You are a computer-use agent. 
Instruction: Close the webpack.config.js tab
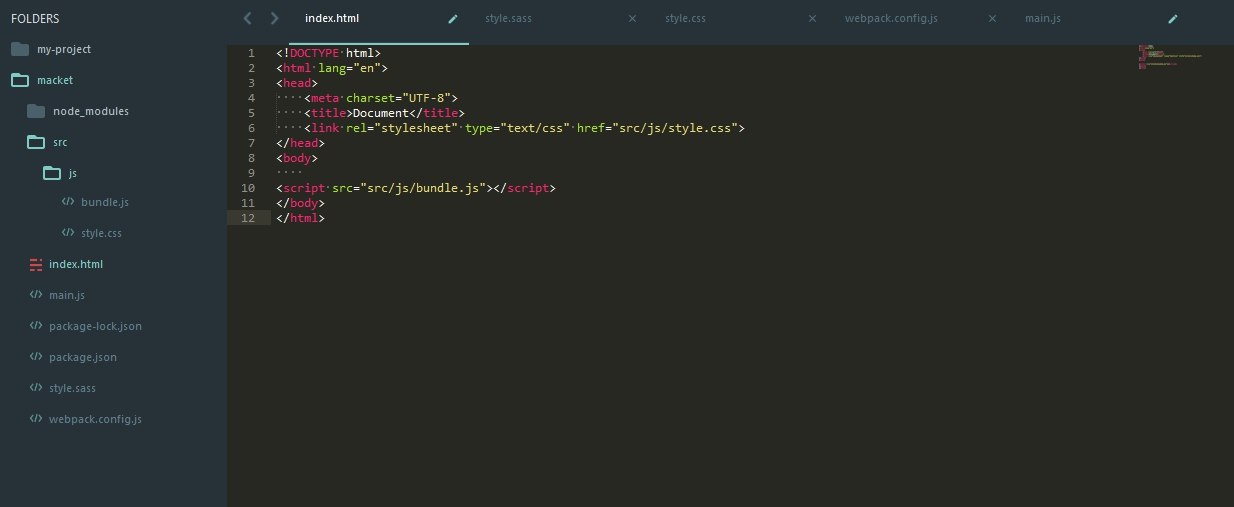[x=992, y=18]
